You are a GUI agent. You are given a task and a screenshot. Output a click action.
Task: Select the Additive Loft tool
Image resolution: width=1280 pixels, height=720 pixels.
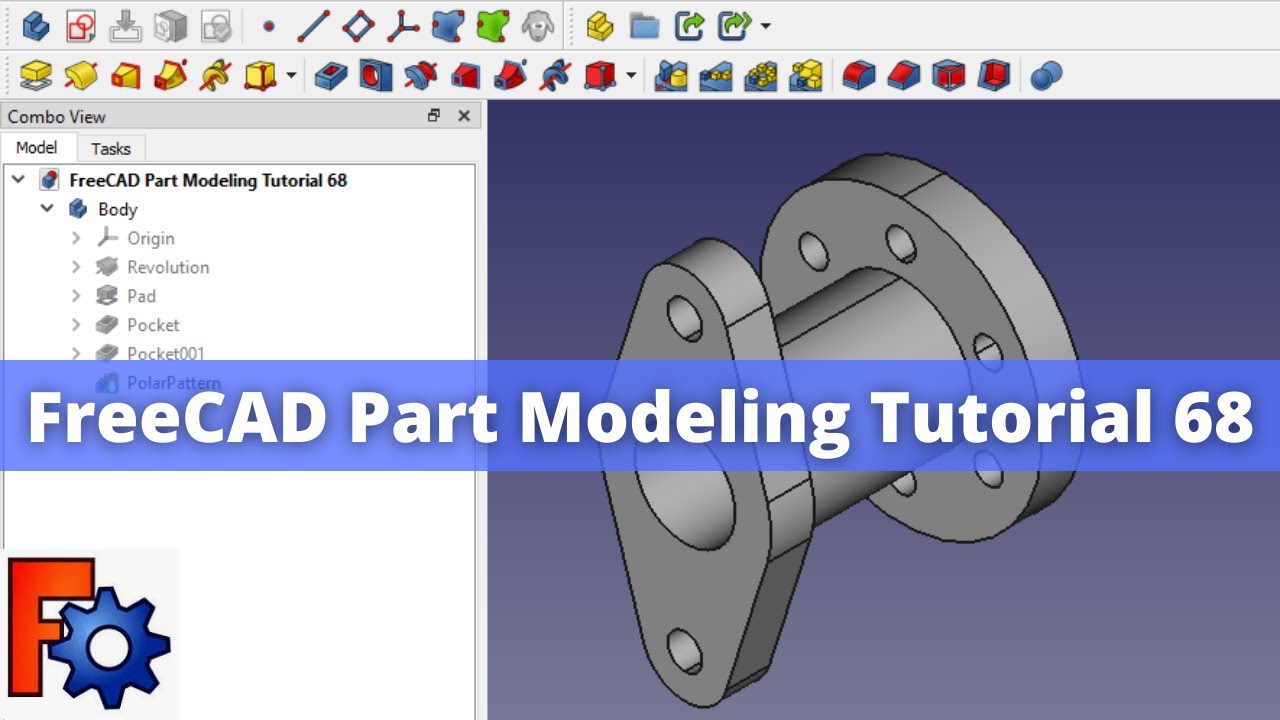pyautogui.click(x=126, y=75)
